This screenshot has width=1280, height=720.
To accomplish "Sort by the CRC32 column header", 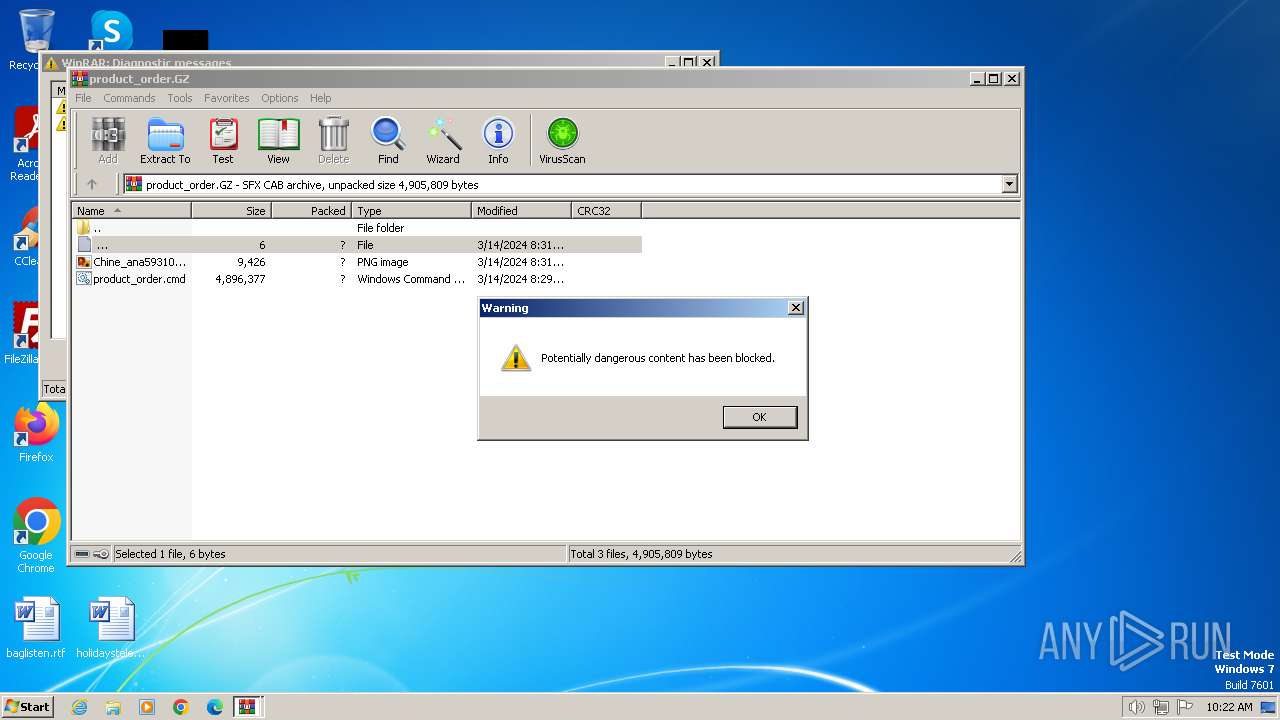I will [x=606, y=211].
